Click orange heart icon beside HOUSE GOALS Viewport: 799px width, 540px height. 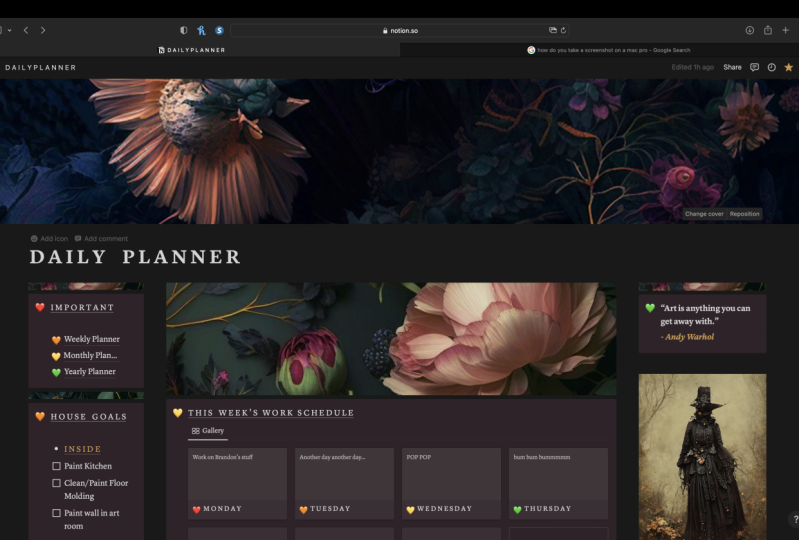[x=40, y=416]
